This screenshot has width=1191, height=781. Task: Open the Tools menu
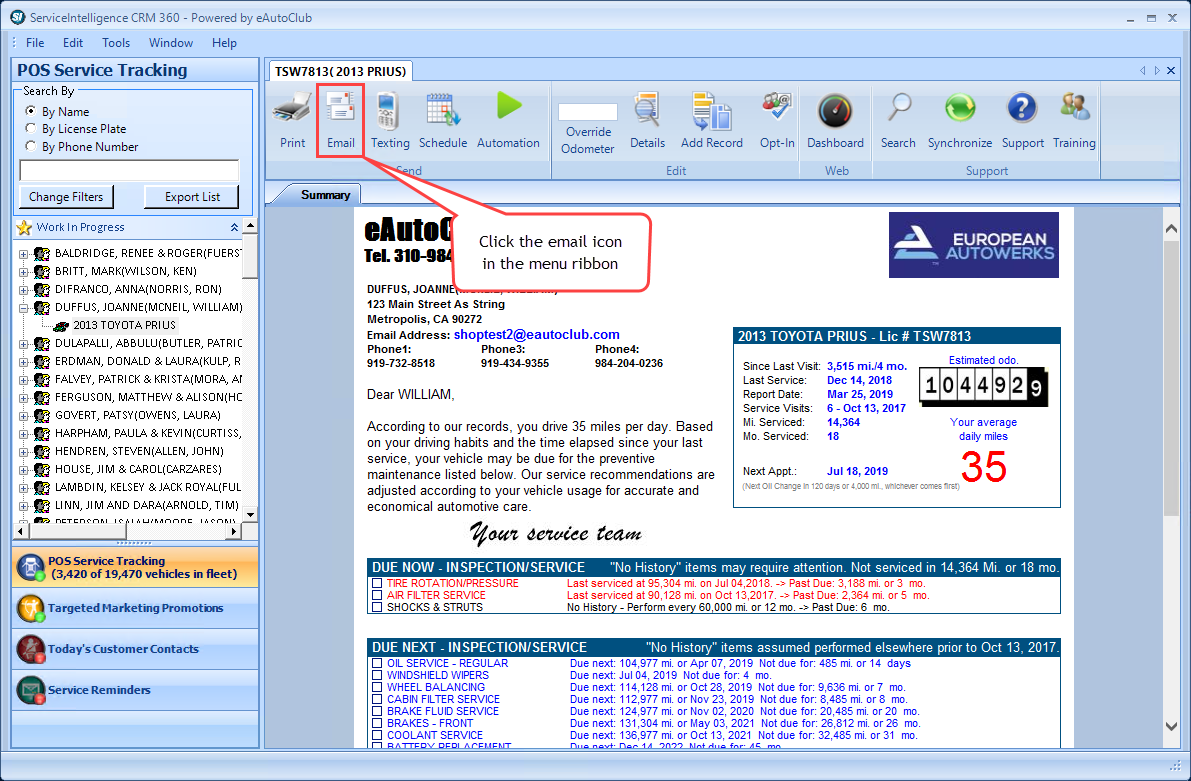116,43
